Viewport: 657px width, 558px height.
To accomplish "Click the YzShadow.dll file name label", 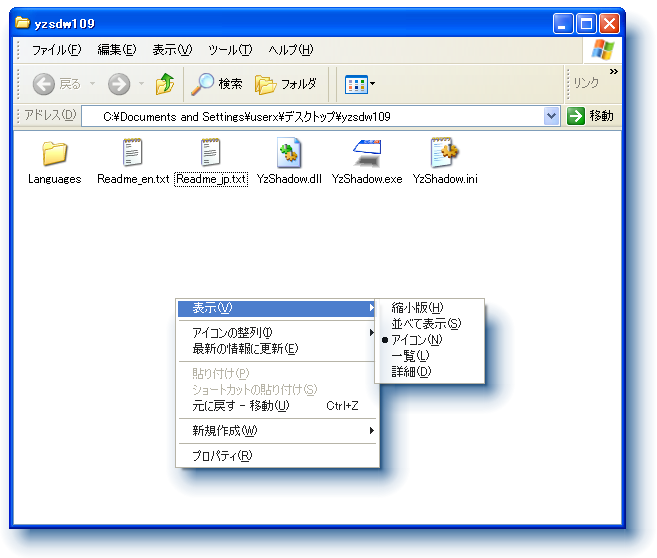I will pos(289,179).
